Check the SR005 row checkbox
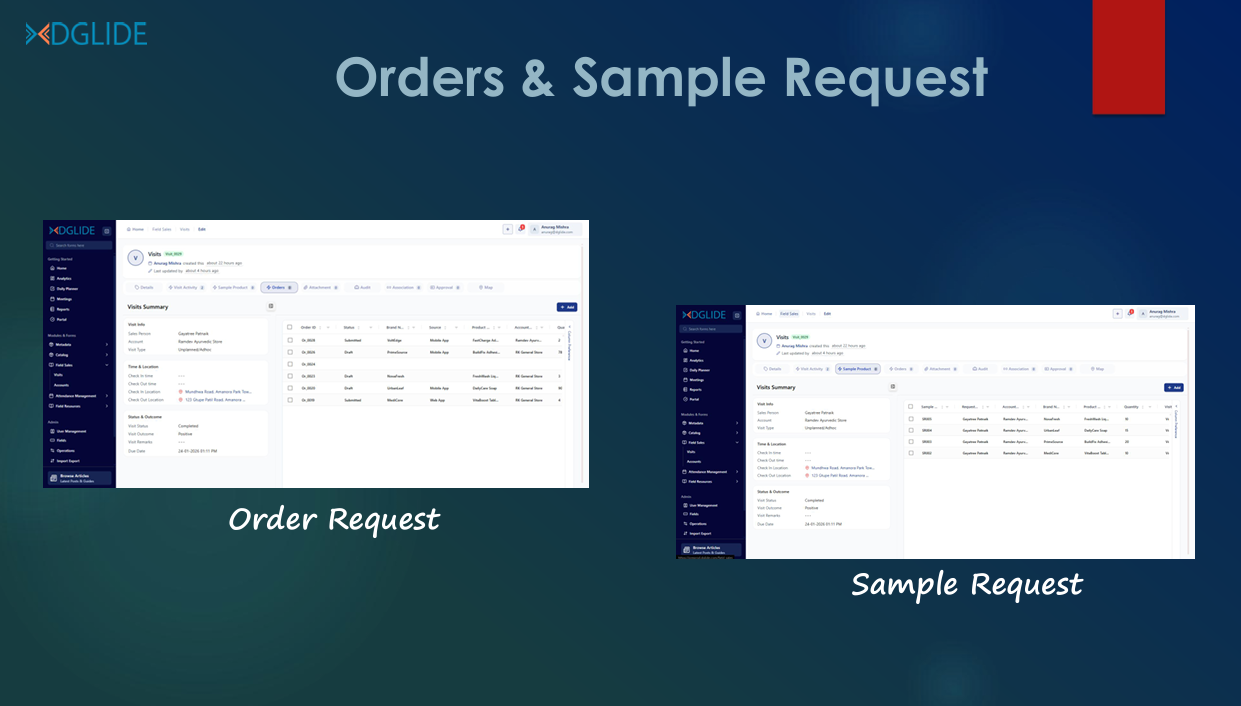1241x706 pixels. pos(911,419)
